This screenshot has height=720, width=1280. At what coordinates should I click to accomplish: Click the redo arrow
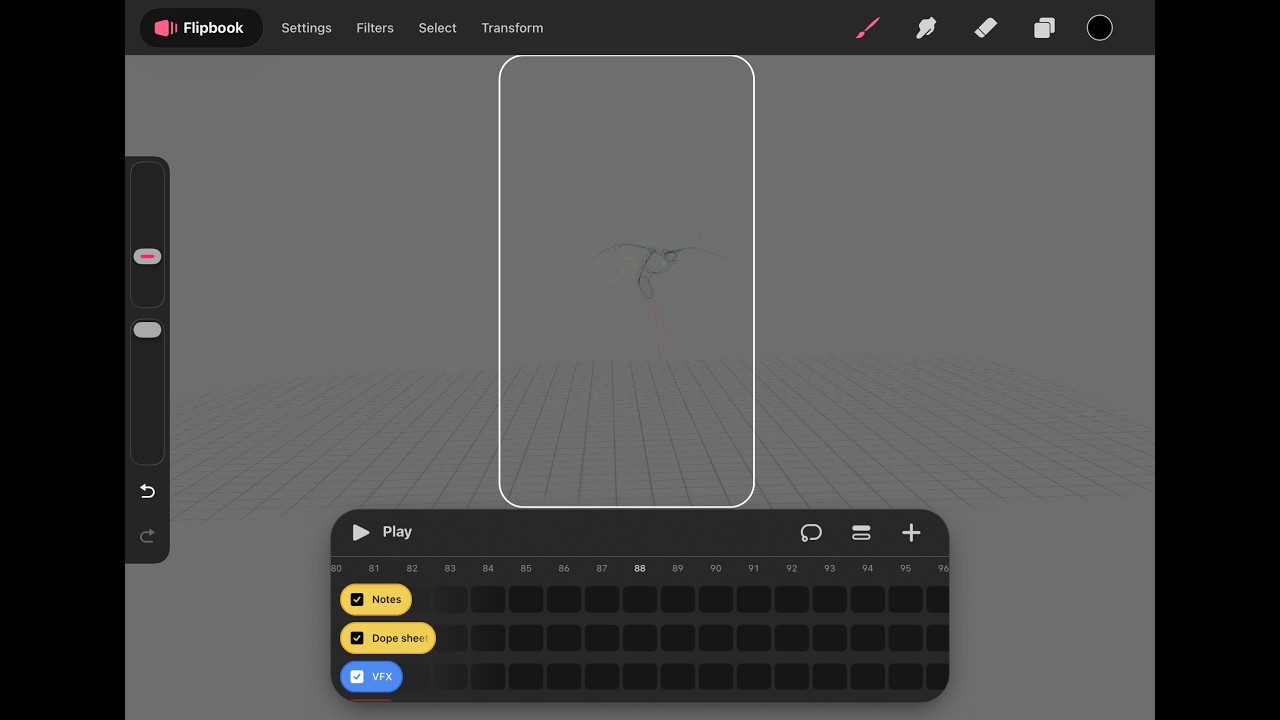[147, 536]
